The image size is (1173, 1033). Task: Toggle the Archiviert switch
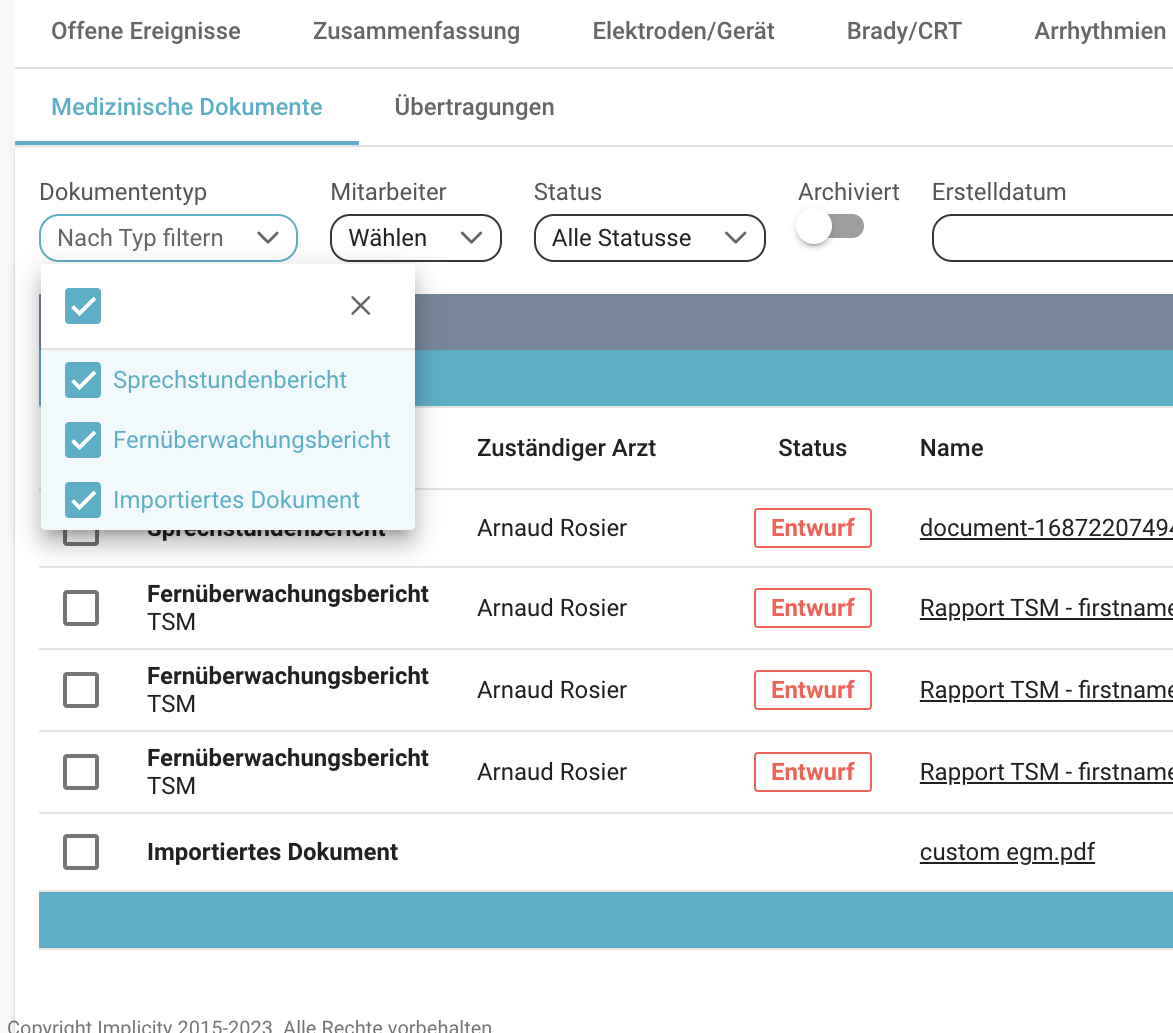pyautogui.click(x=830, y=227)
